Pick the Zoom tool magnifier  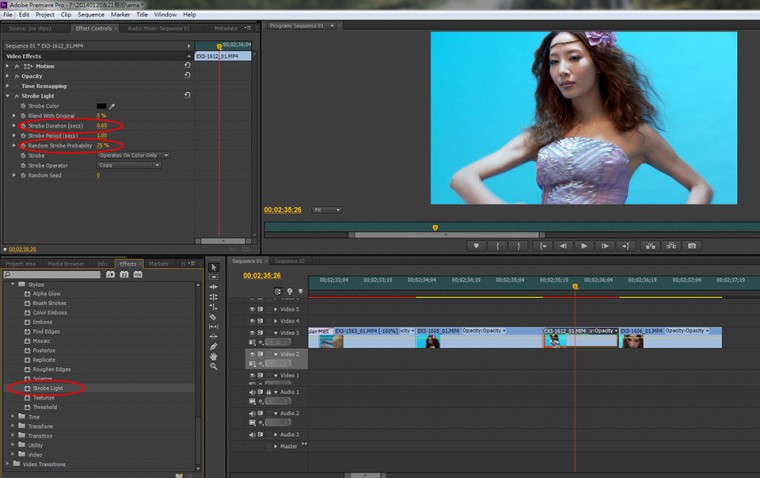pos(214,366)
